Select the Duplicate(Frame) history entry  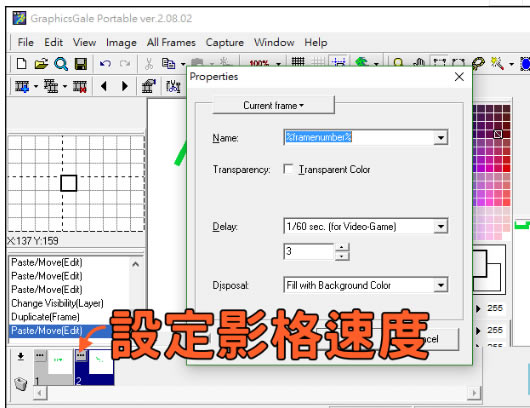coord(45,317)
